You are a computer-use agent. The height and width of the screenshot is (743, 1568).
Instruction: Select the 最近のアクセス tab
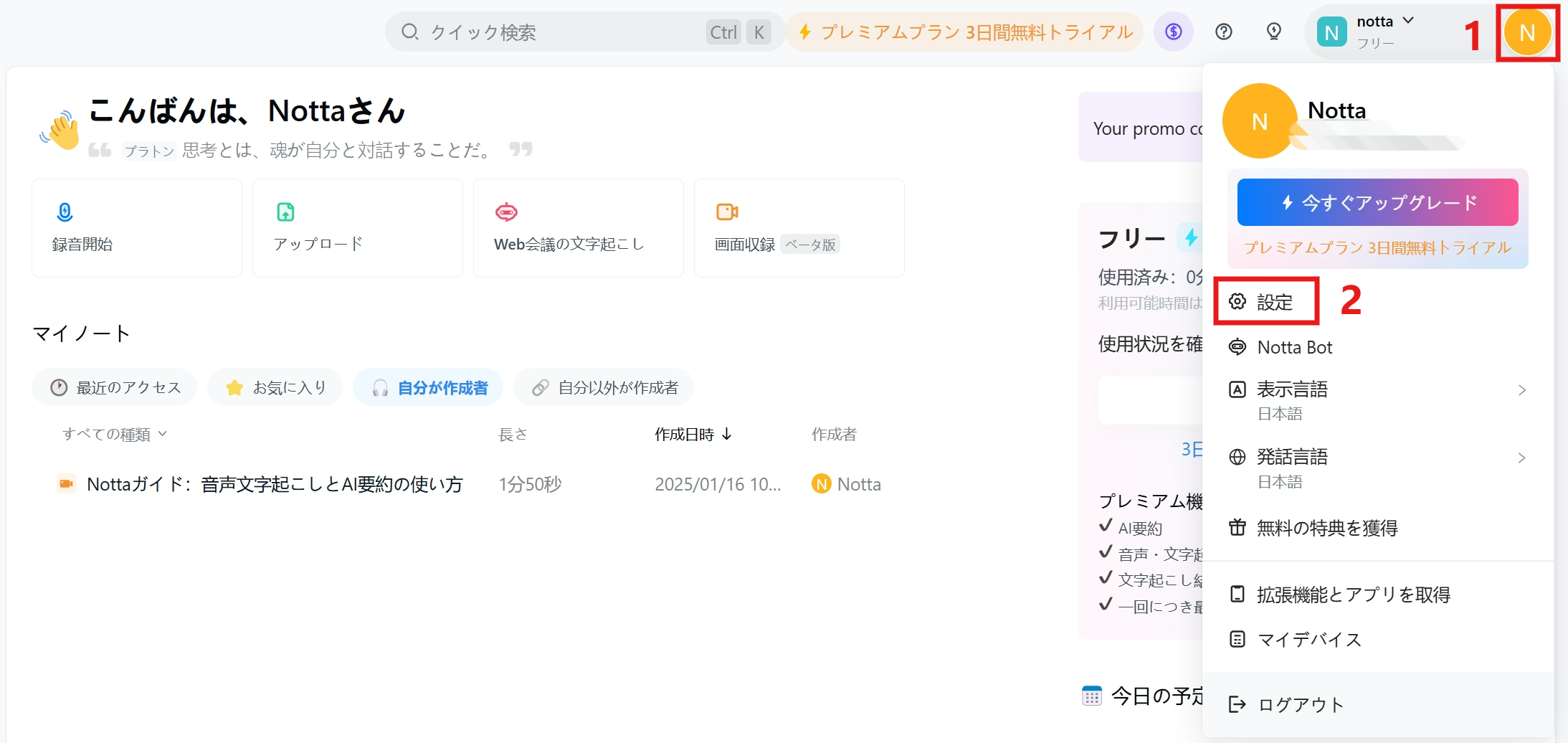point(115,387)
